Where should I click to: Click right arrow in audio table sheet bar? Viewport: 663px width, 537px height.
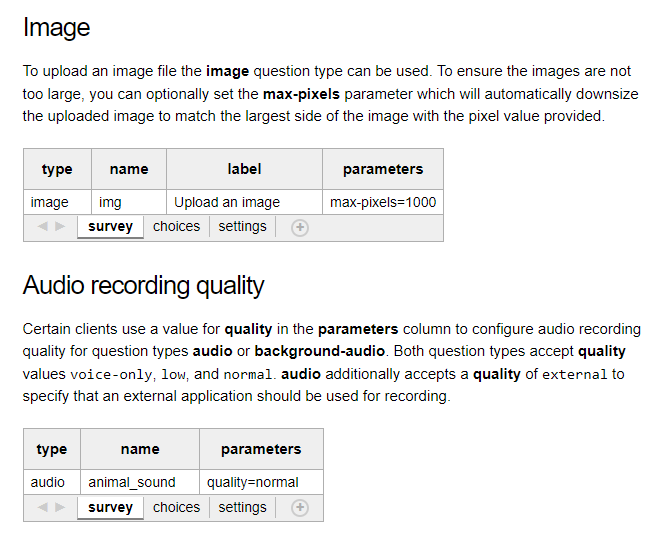click(x=60, y=507)
